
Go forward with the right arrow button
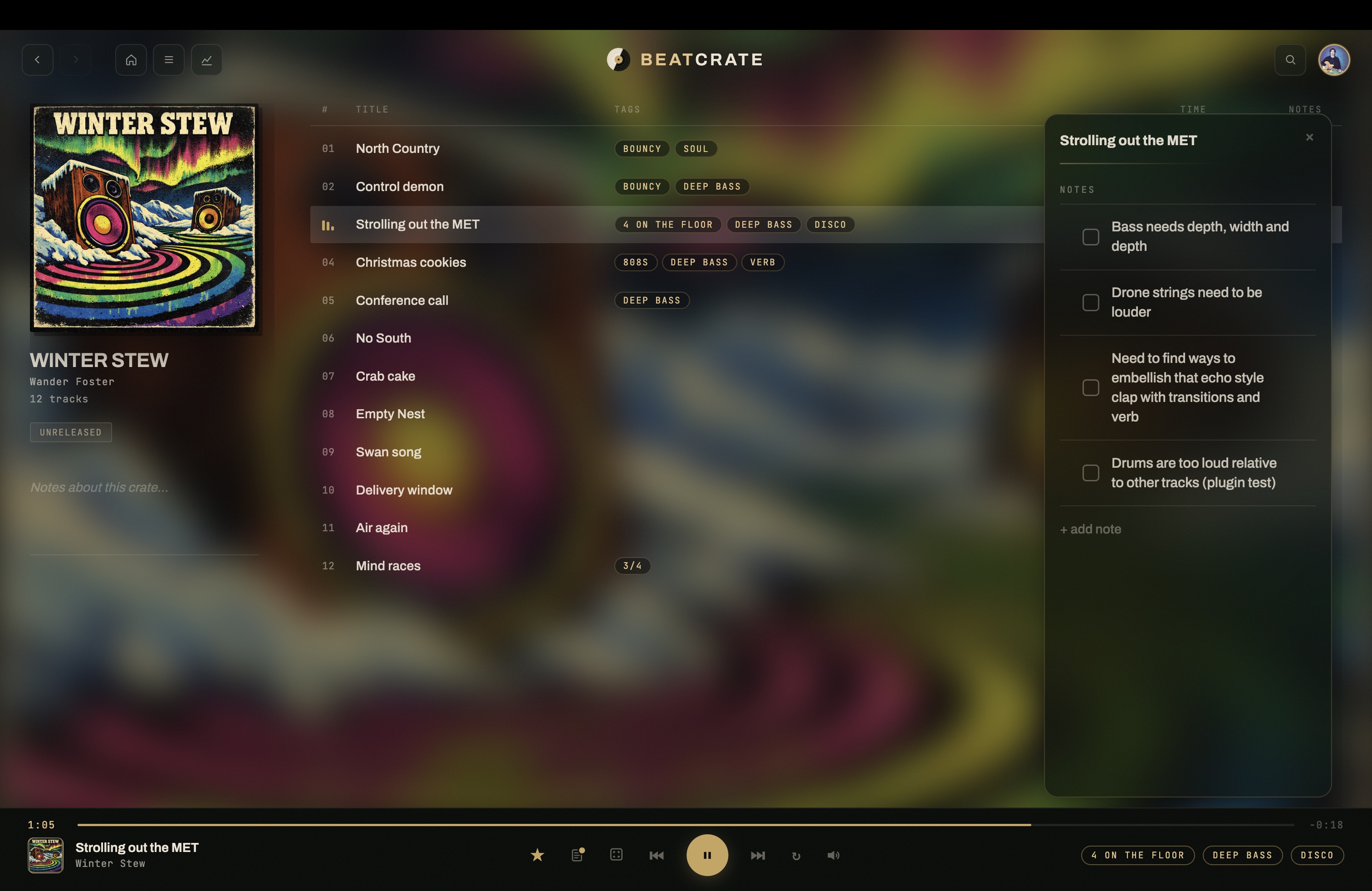75,59
